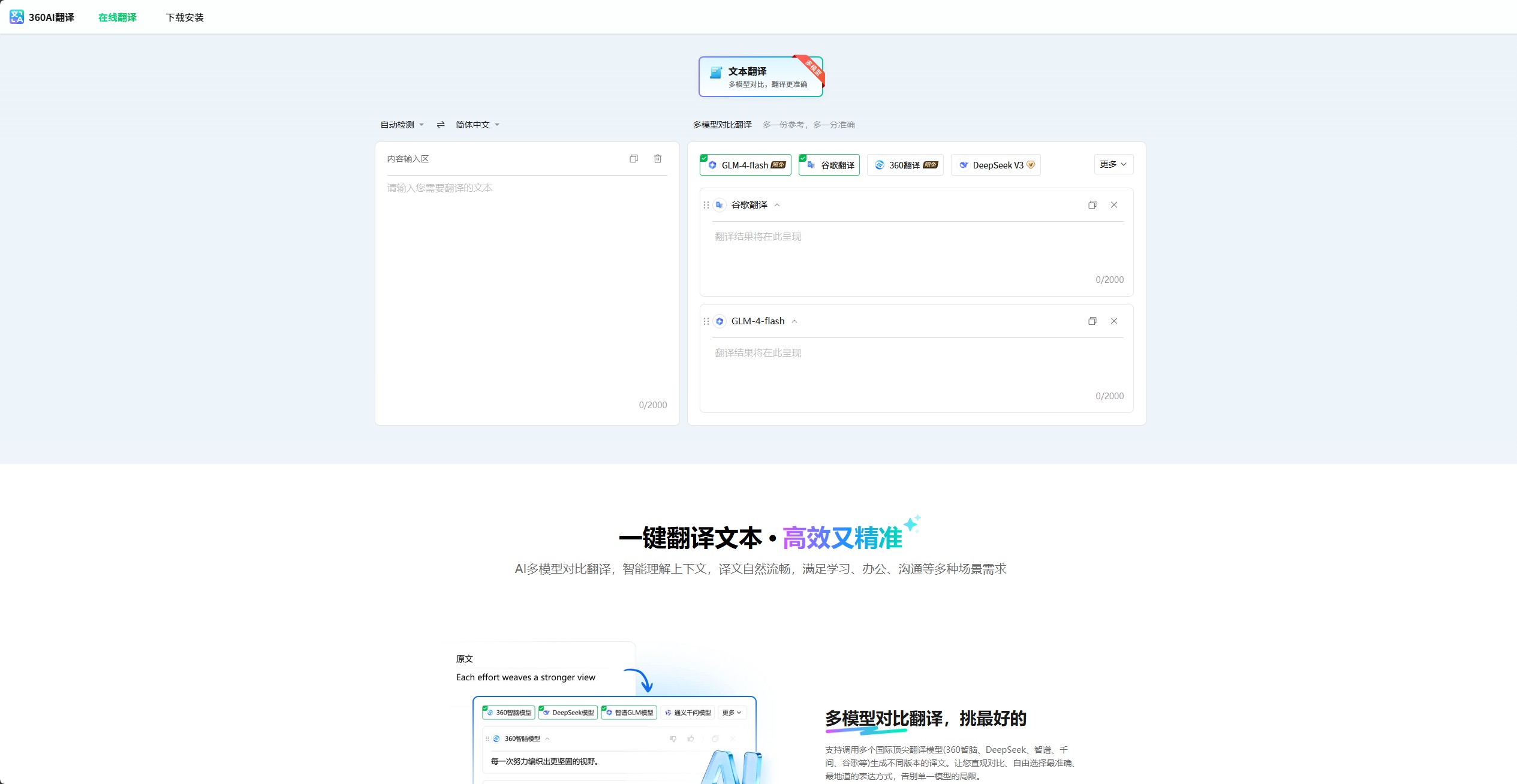Click the demo DeepSeek模型 checkbox chip
This screenshot has height=784, width=1517.
coord(568,713)
